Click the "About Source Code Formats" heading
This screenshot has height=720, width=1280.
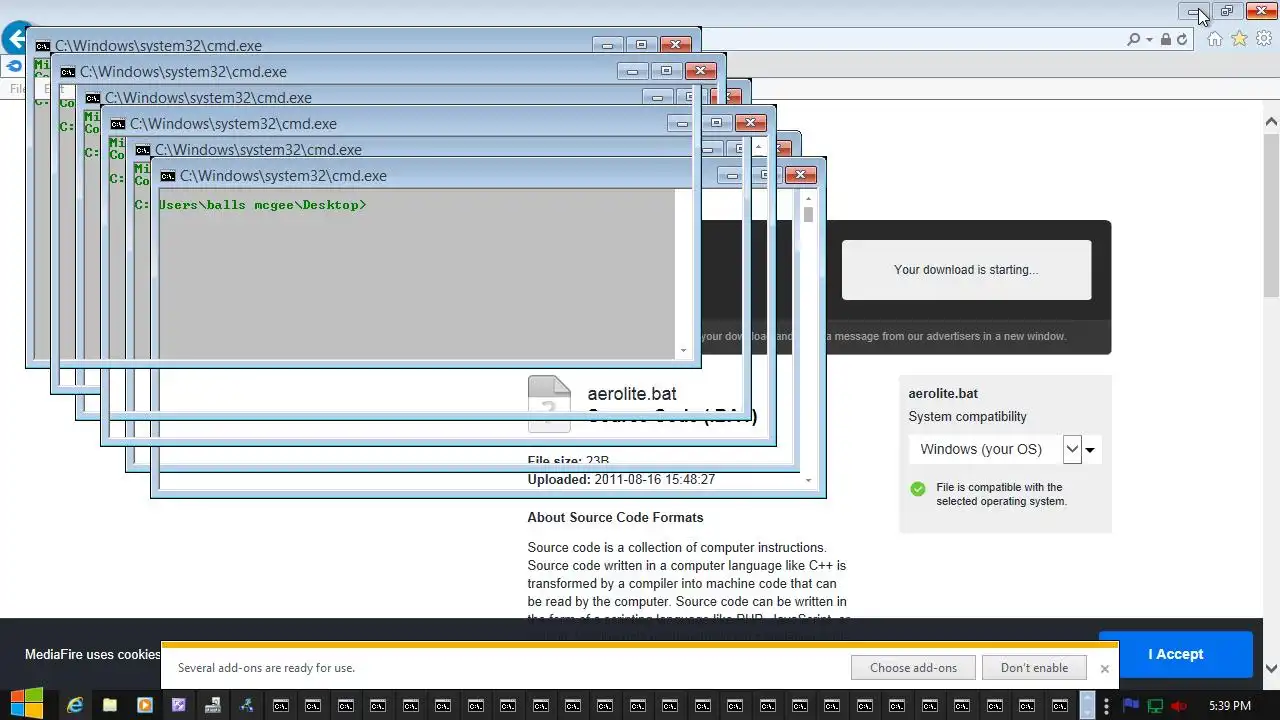pos(615,517)
